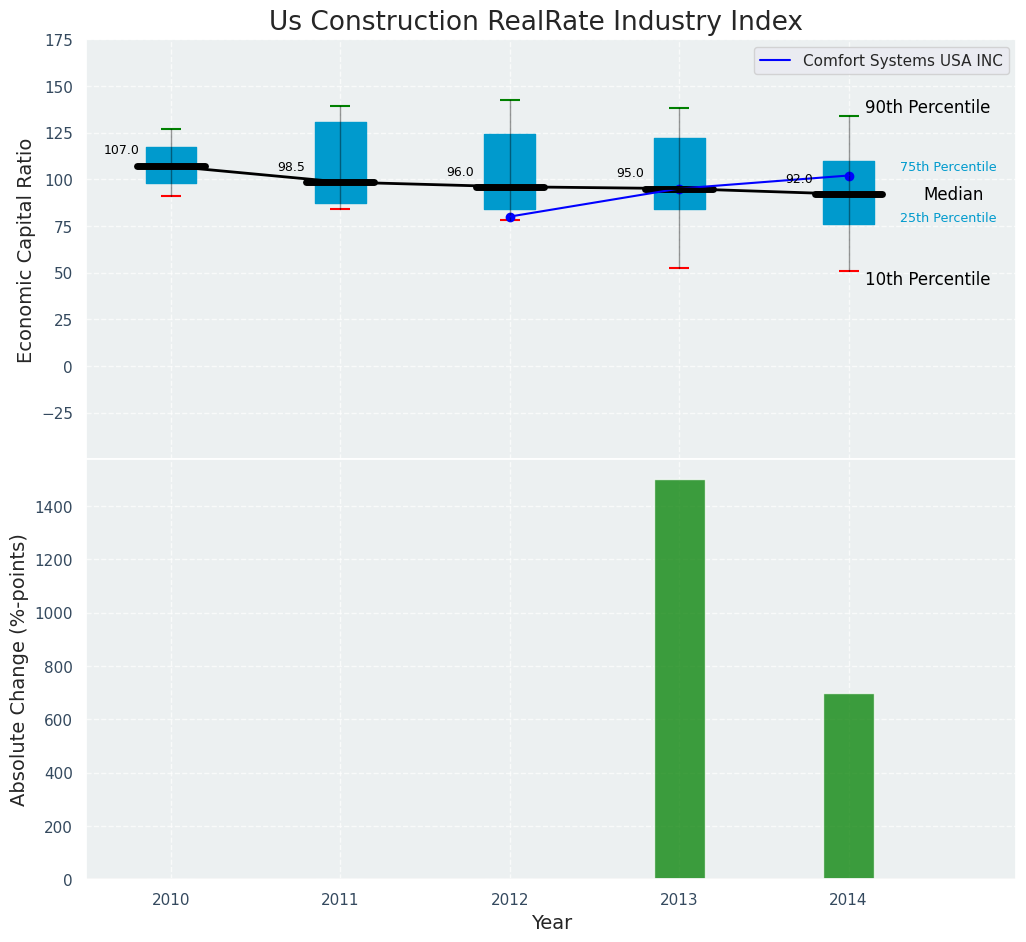
Task: Click the blue legend line sample
Action: click(x=776, y=61)
